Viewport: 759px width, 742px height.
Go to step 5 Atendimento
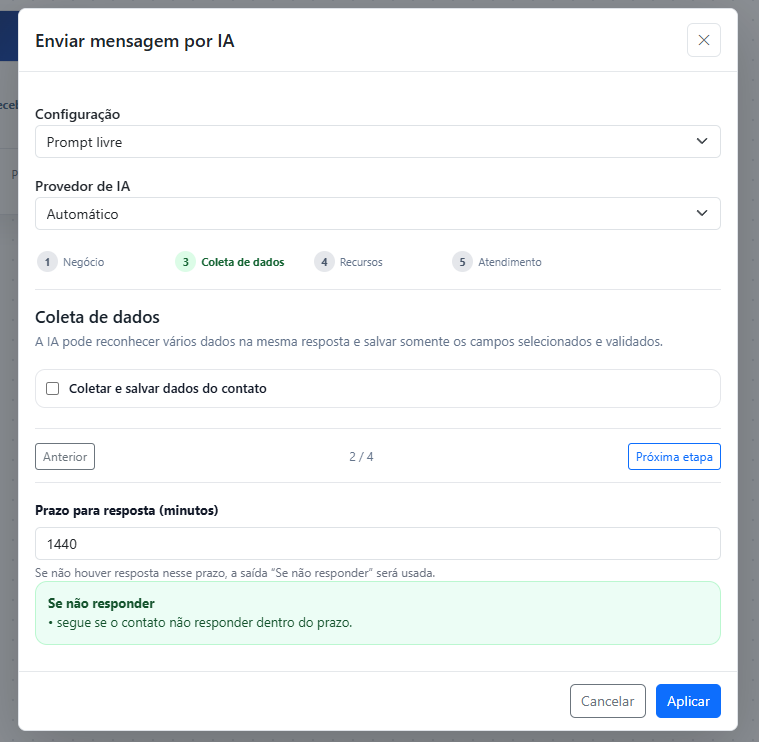(x=497, y=262)
